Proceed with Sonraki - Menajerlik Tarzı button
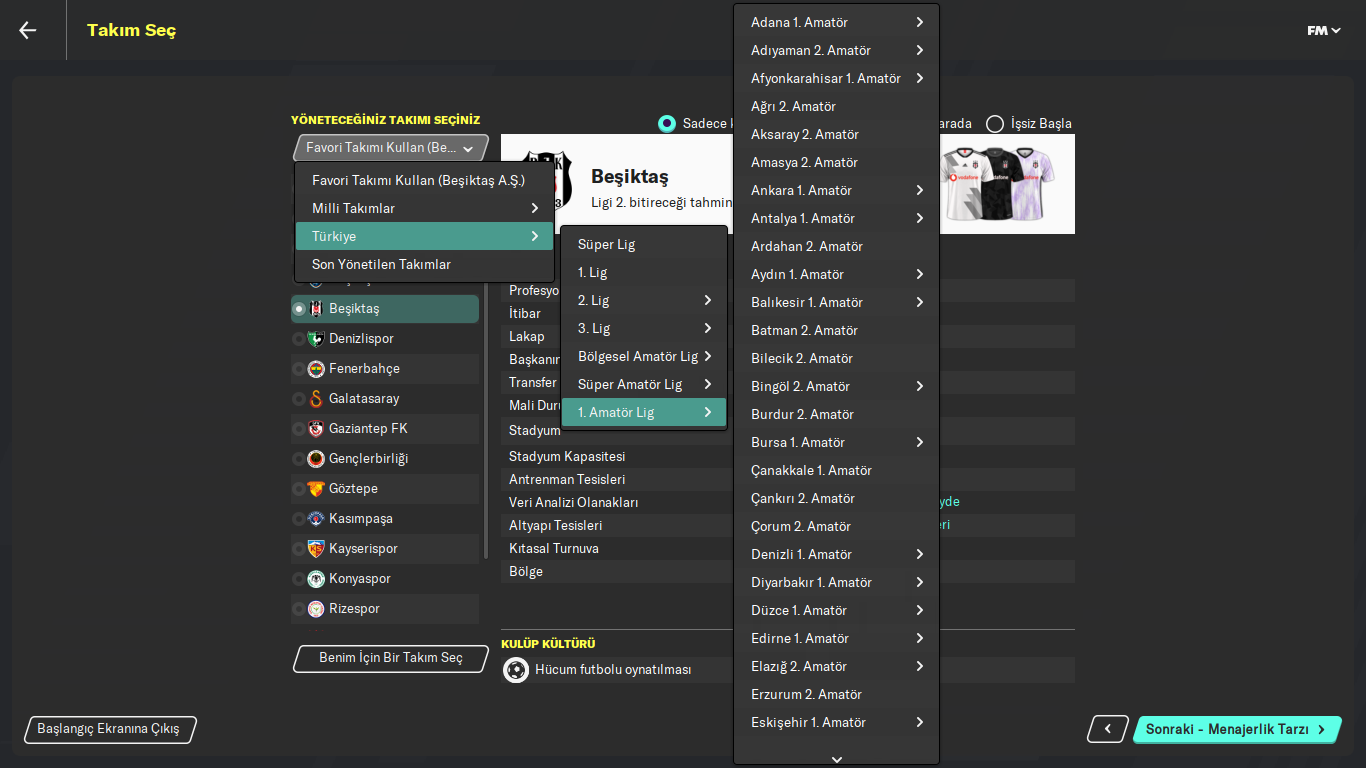 pos(1236,729)
